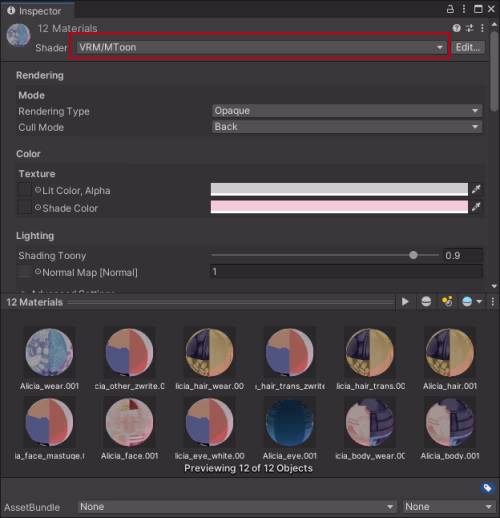This screenshot has height=518, width=500.
Task: Pick Normal Map texture target circle
Action: click(38, 272)
